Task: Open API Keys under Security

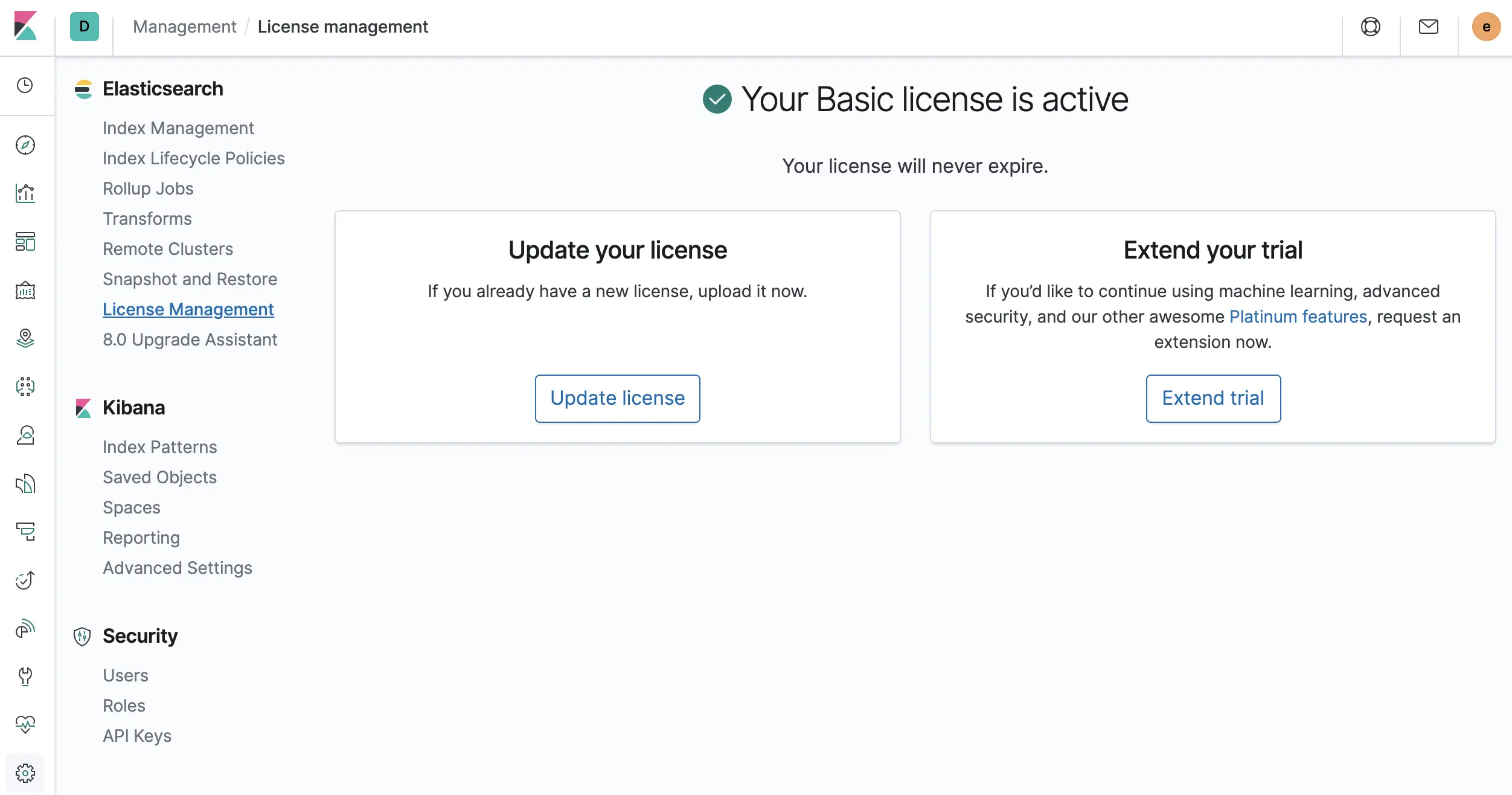Action: click(137, 736)
